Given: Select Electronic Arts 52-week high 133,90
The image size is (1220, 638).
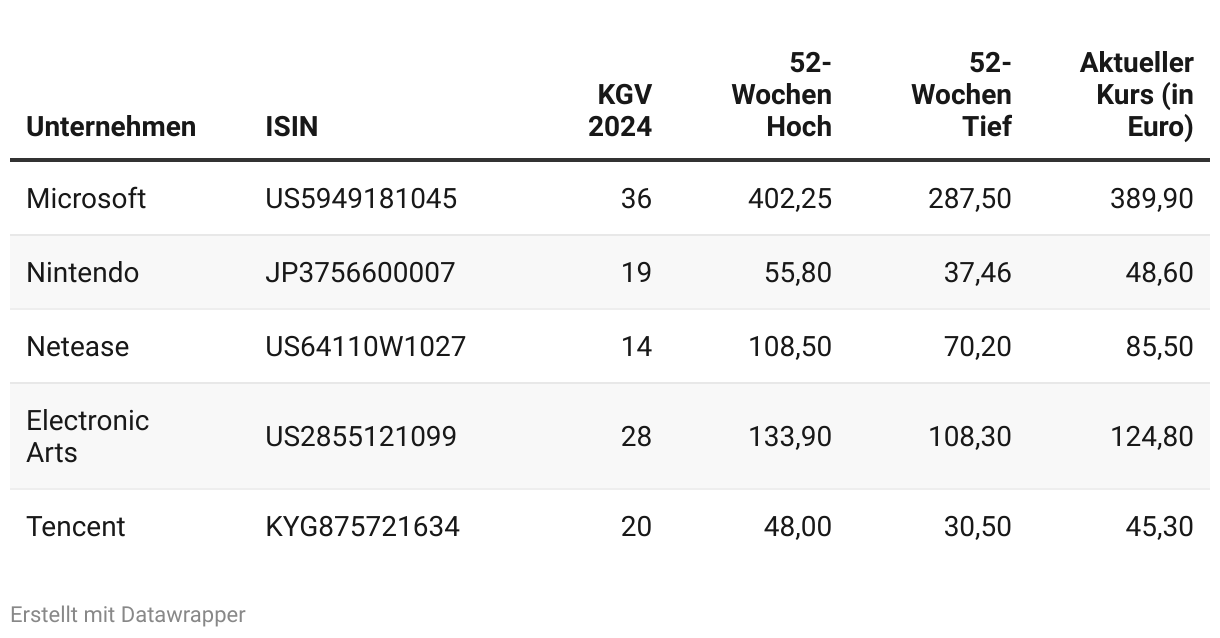Looking at the screenshot, I should tap(790, 436).
